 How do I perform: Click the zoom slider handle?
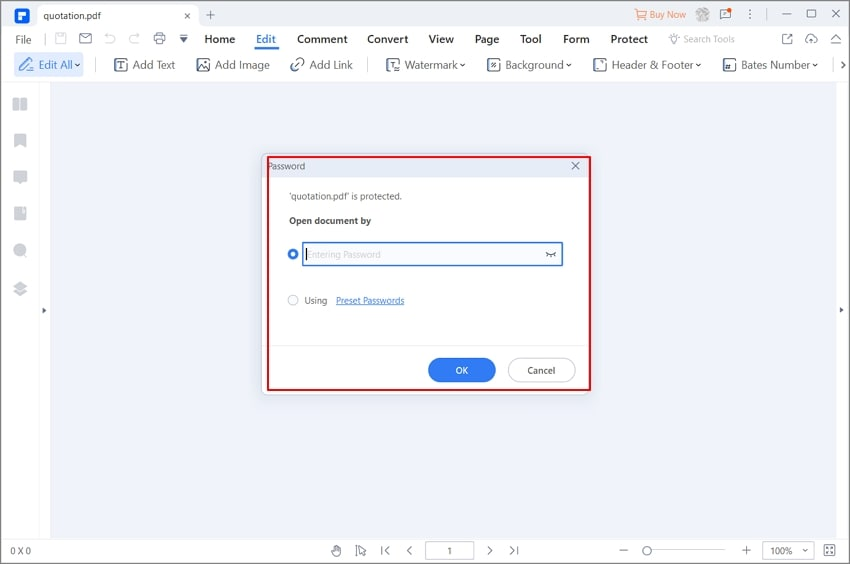[646, 550]
